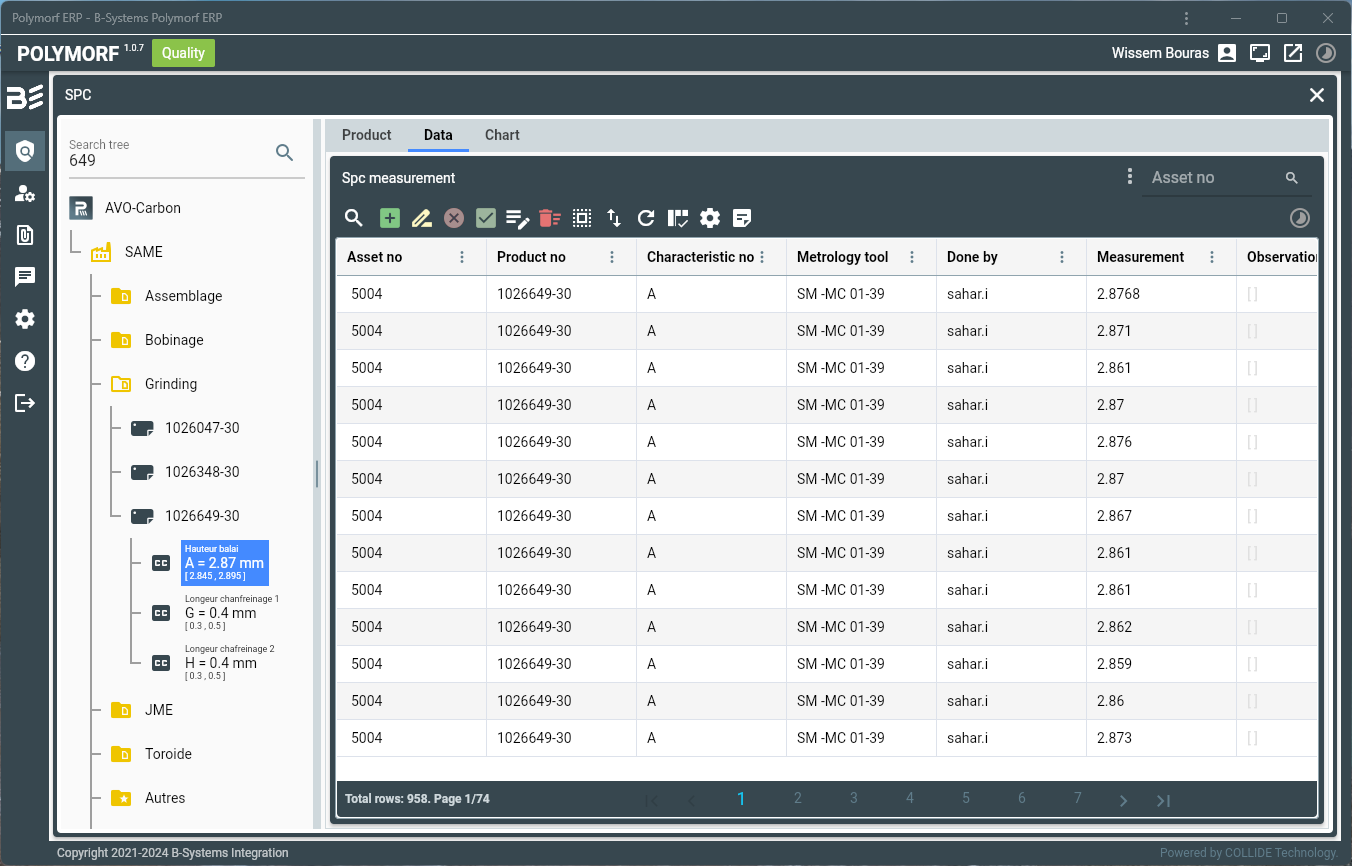Click the Asset no search field
1352x866 pixels.
[1212, 178]
